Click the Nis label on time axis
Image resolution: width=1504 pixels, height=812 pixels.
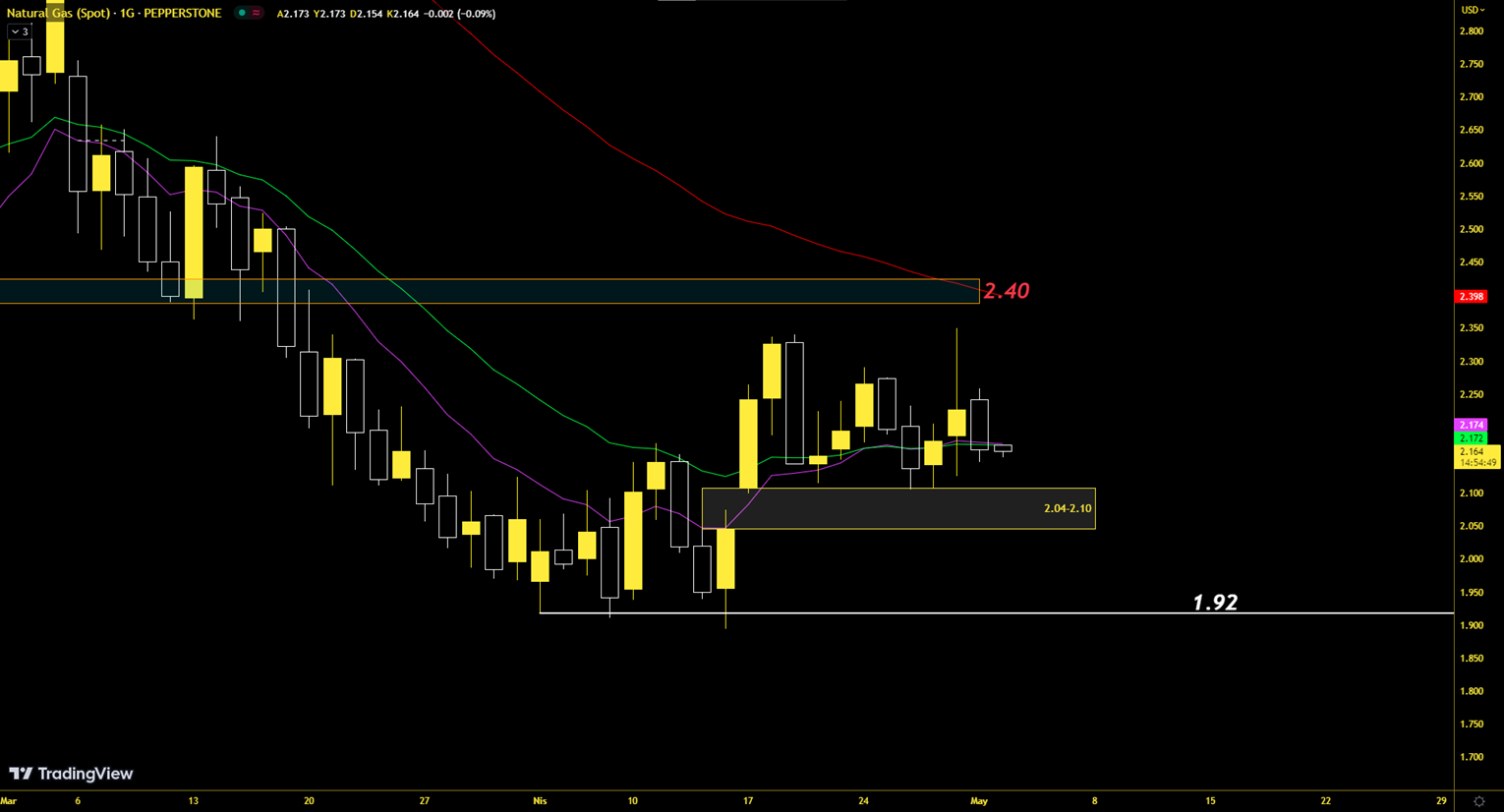540,801
